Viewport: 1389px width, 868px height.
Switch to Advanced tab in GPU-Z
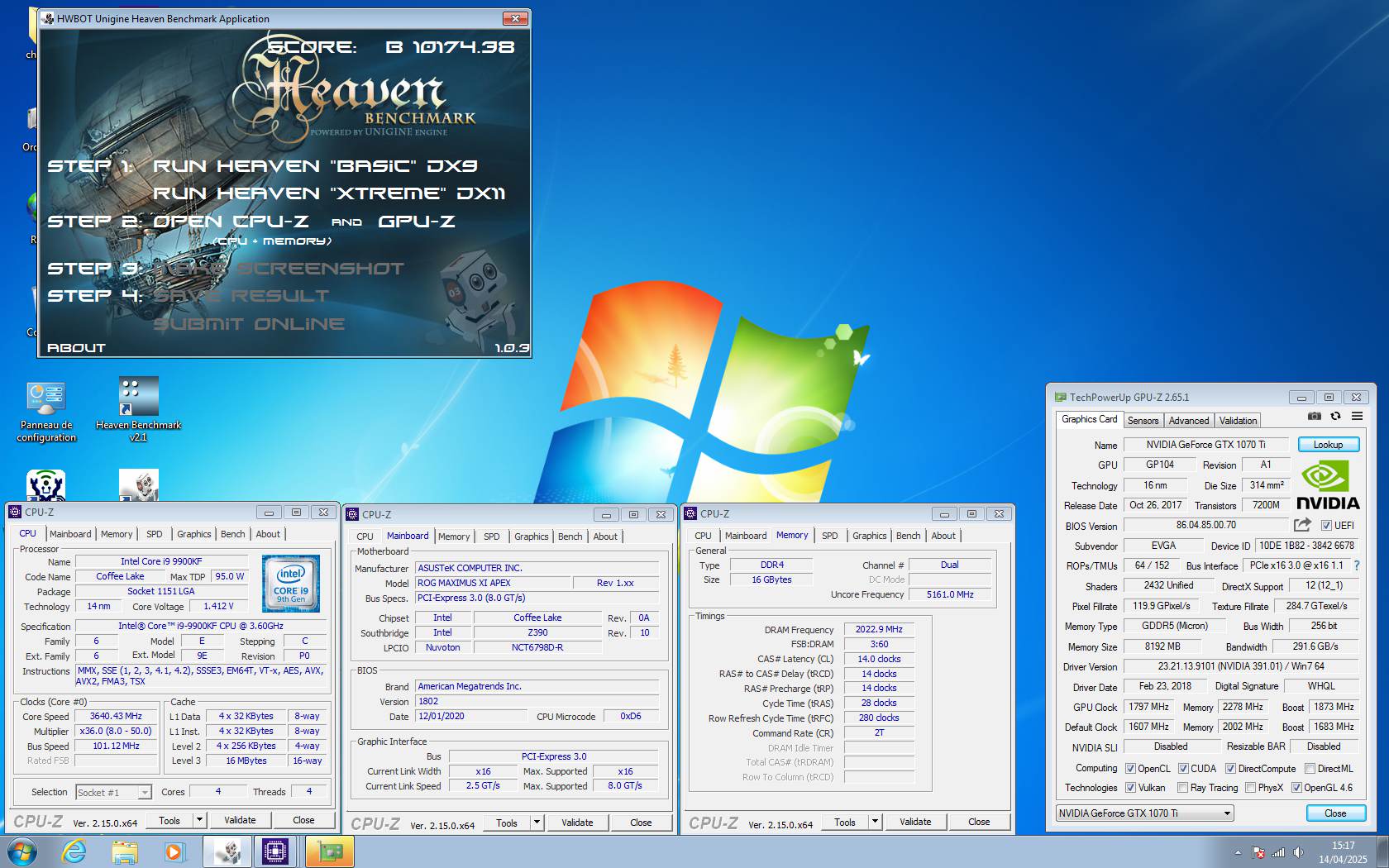tap(1188, 421)
